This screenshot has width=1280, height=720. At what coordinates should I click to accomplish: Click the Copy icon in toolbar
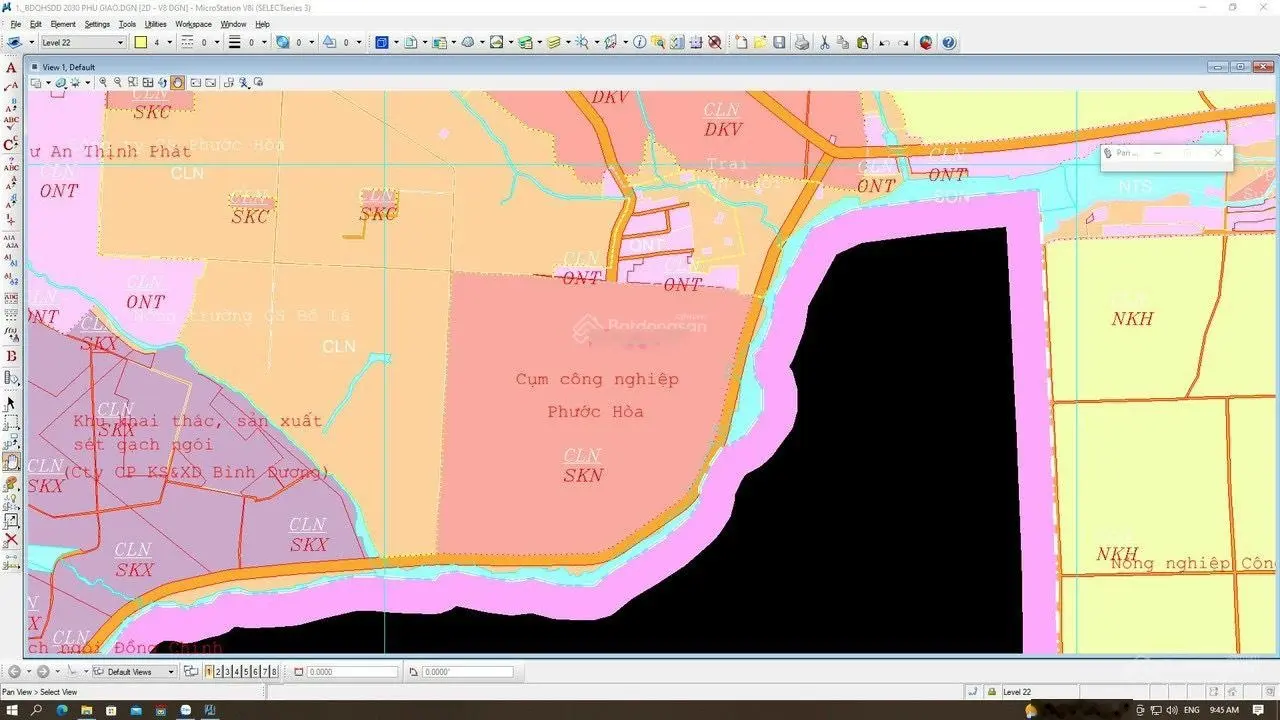coord(843,43)
